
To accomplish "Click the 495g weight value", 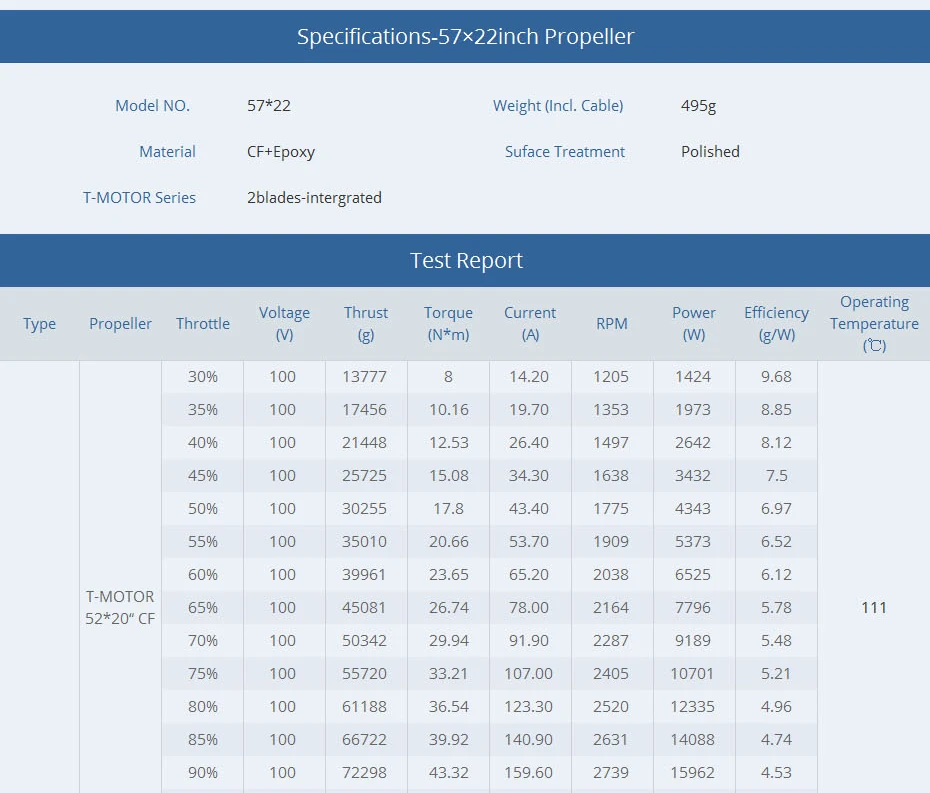I will (698, 106).
